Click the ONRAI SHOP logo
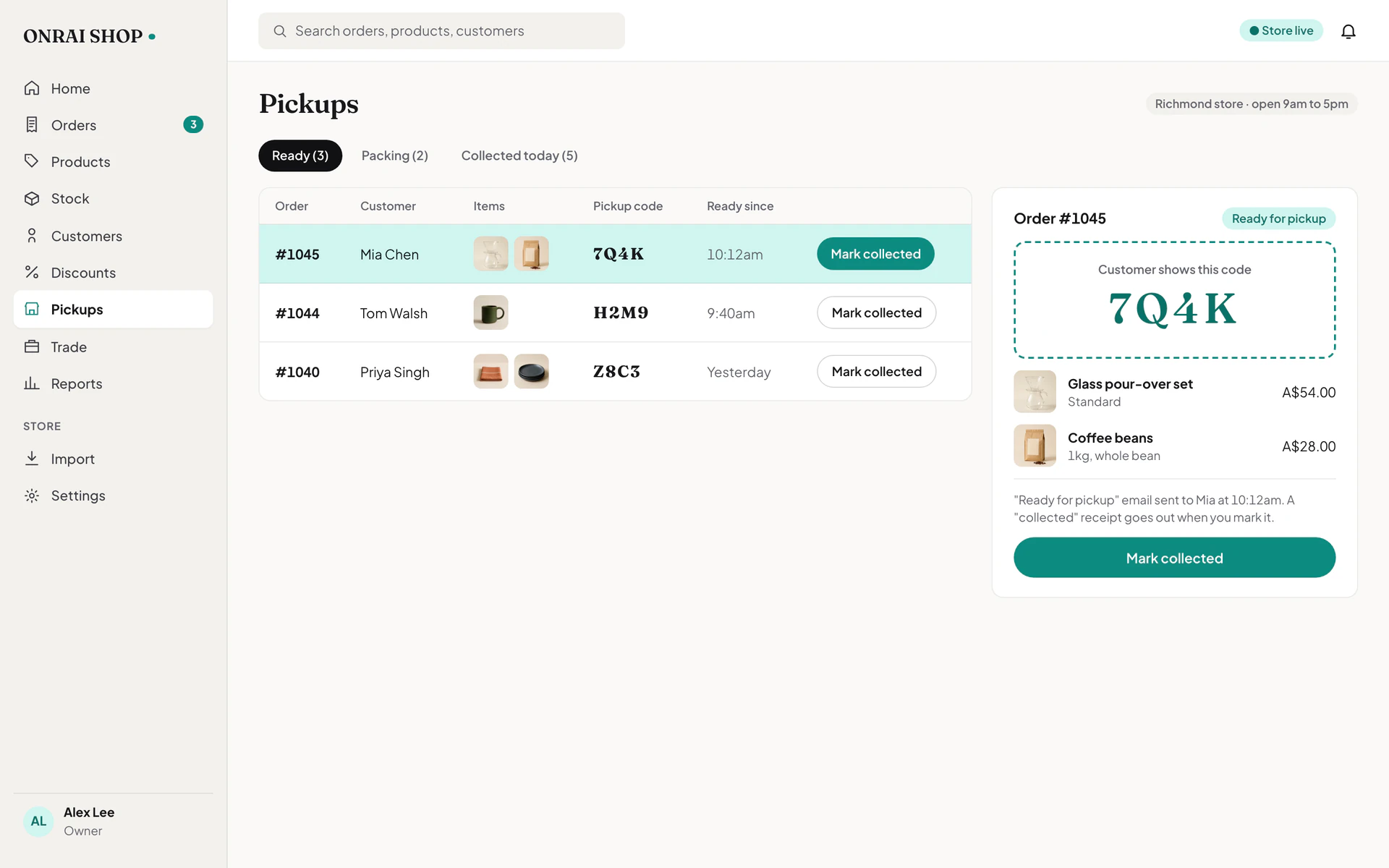This screenshot has height=868, width=1389. [x=89, y=36]
